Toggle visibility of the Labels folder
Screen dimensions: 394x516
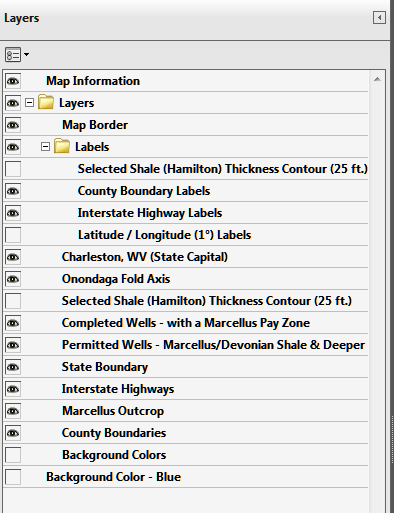(13, 147)
